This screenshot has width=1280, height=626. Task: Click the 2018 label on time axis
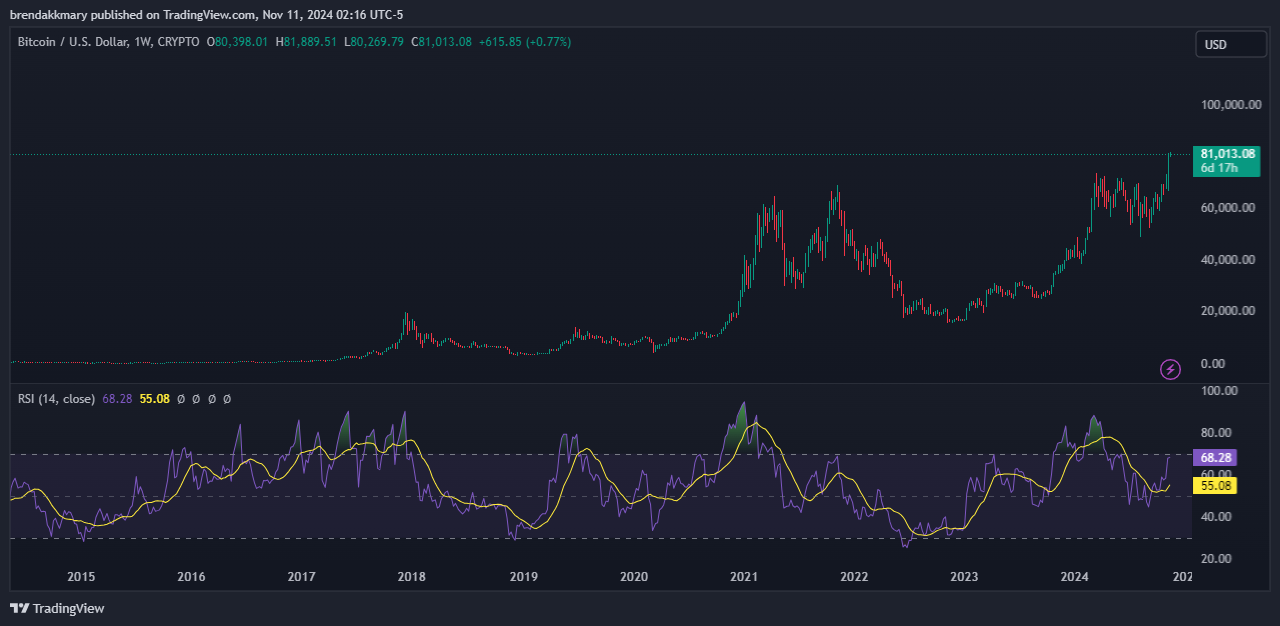click(411, 577)
